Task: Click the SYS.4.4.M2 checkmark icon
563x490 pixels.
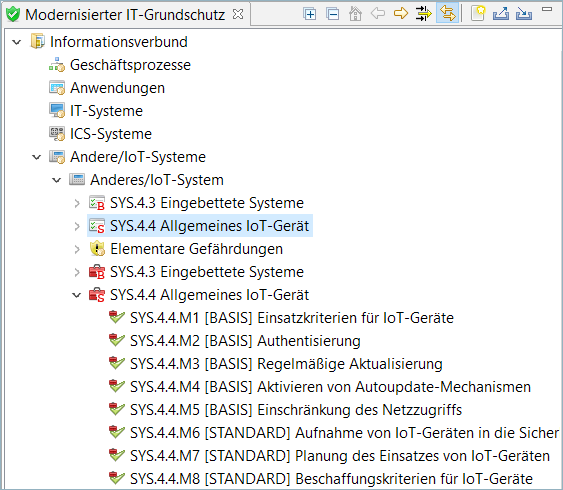Action: coord(117,340)
